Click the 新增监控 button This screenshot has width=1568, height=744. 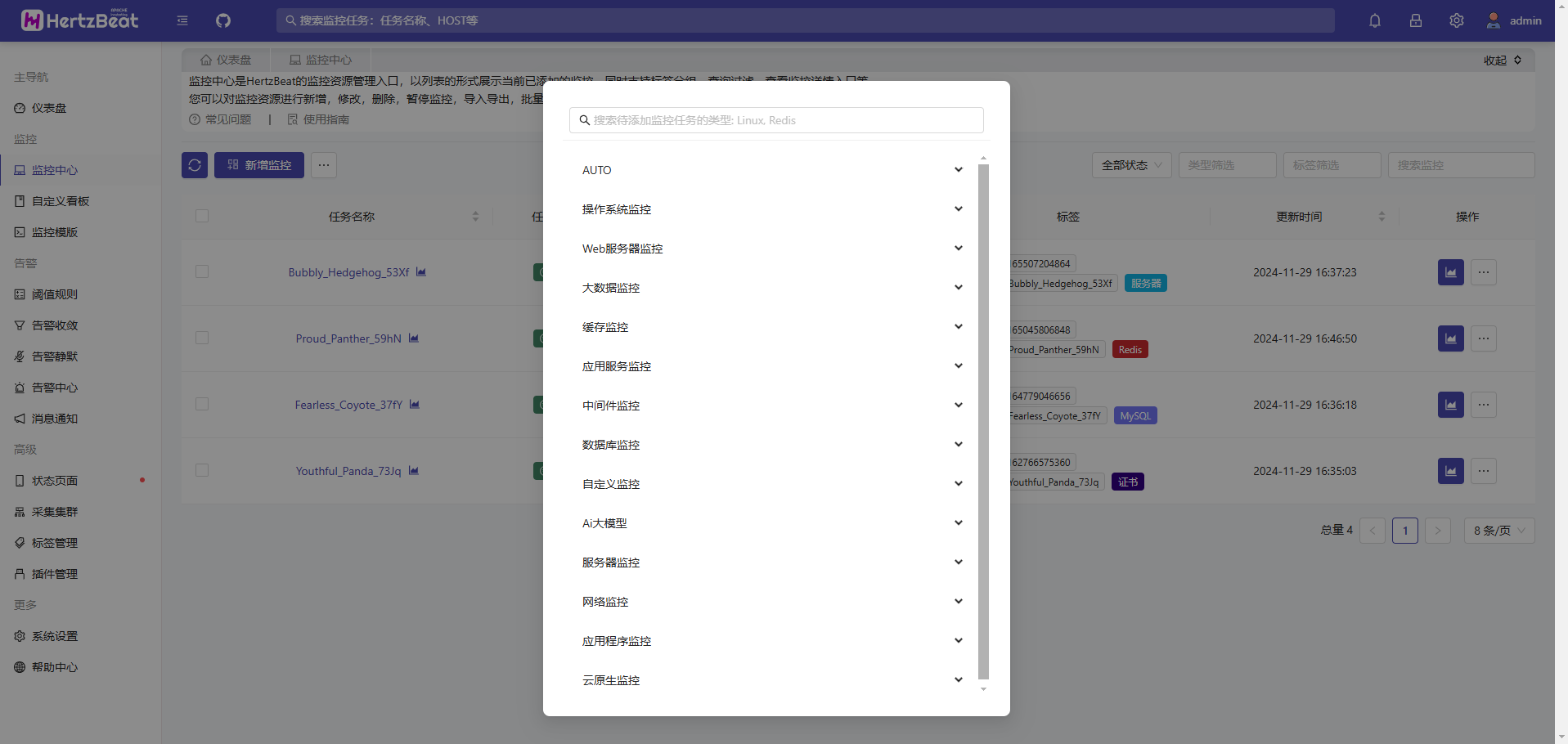[x=258, y=165]
